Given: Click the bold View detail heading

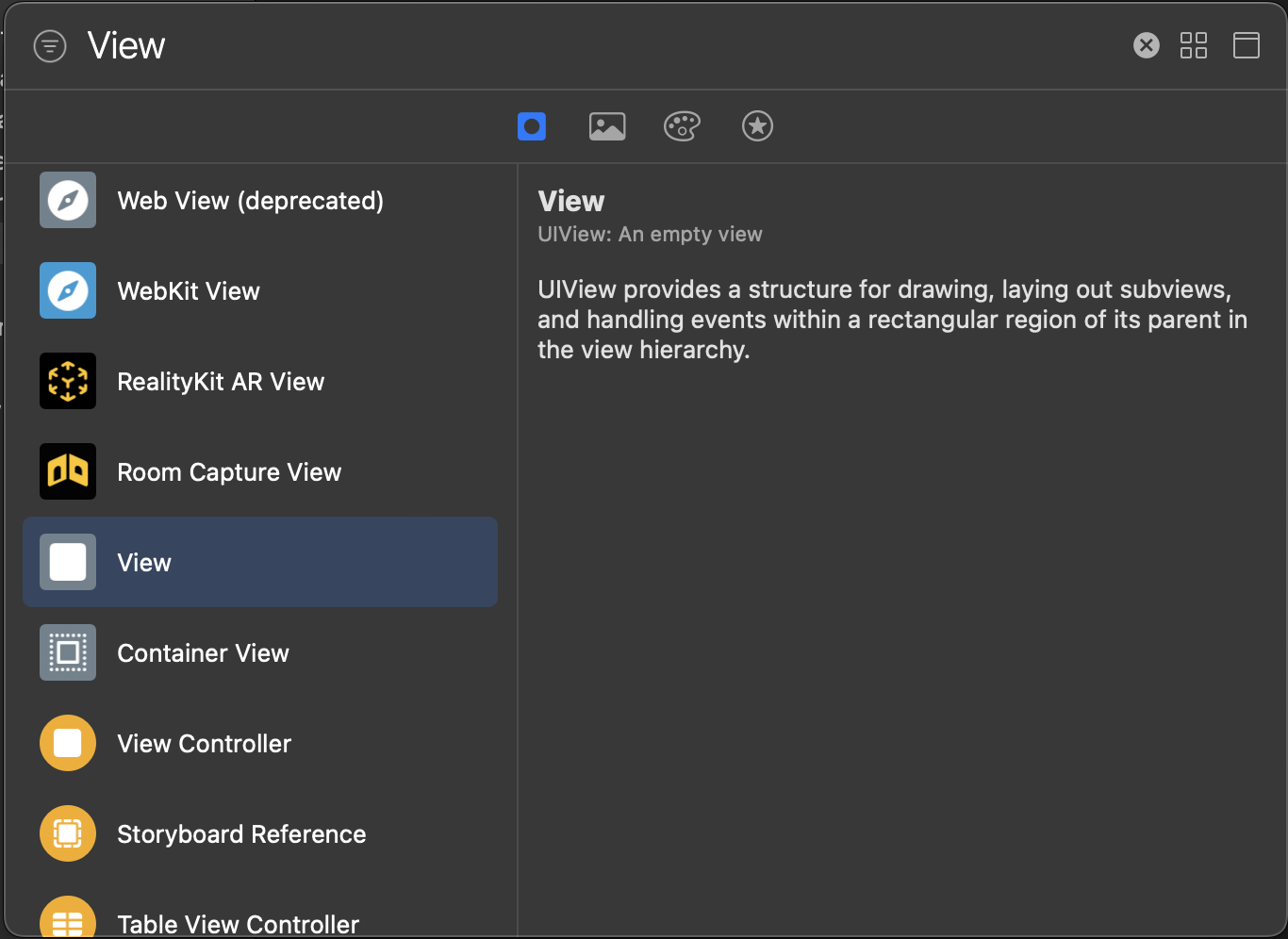Looking at the screenshot, I should click(571, 201).
